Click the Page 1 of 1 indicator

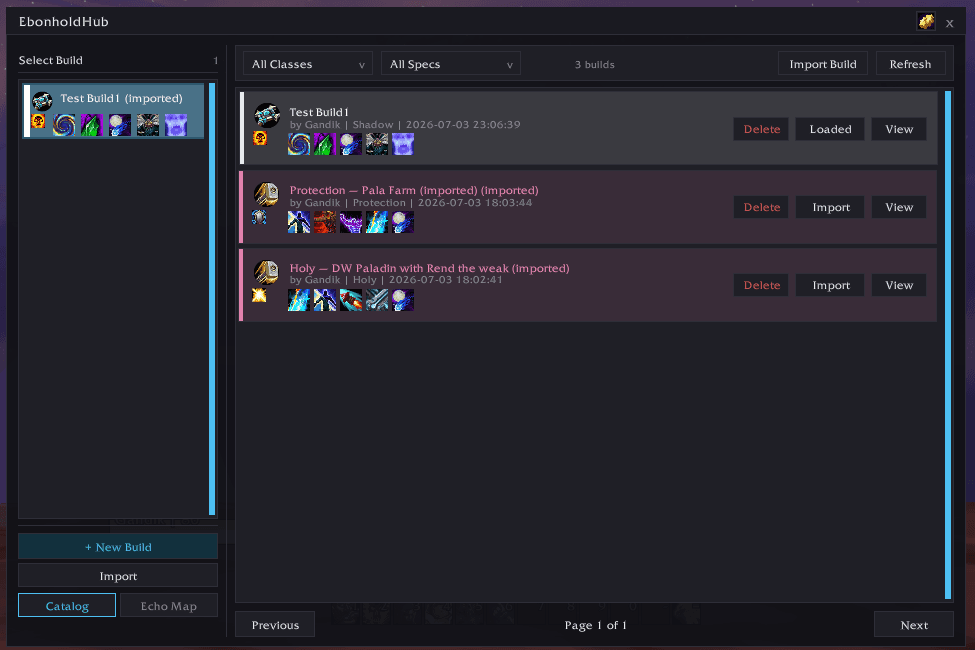coord(595,625)
